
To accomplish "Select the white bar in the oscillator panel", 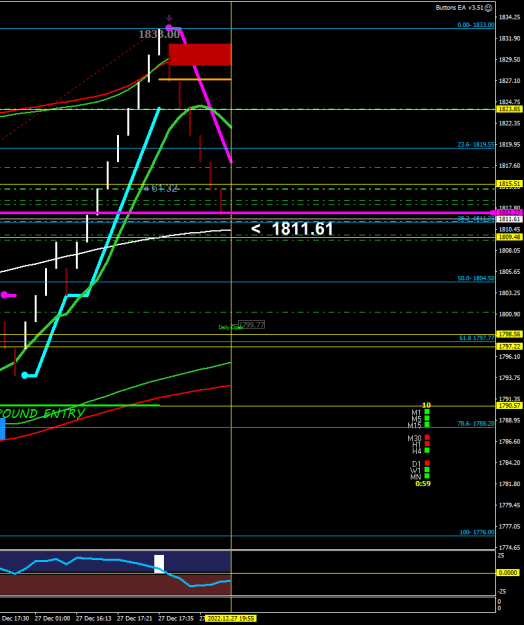I will pos(159,564).
